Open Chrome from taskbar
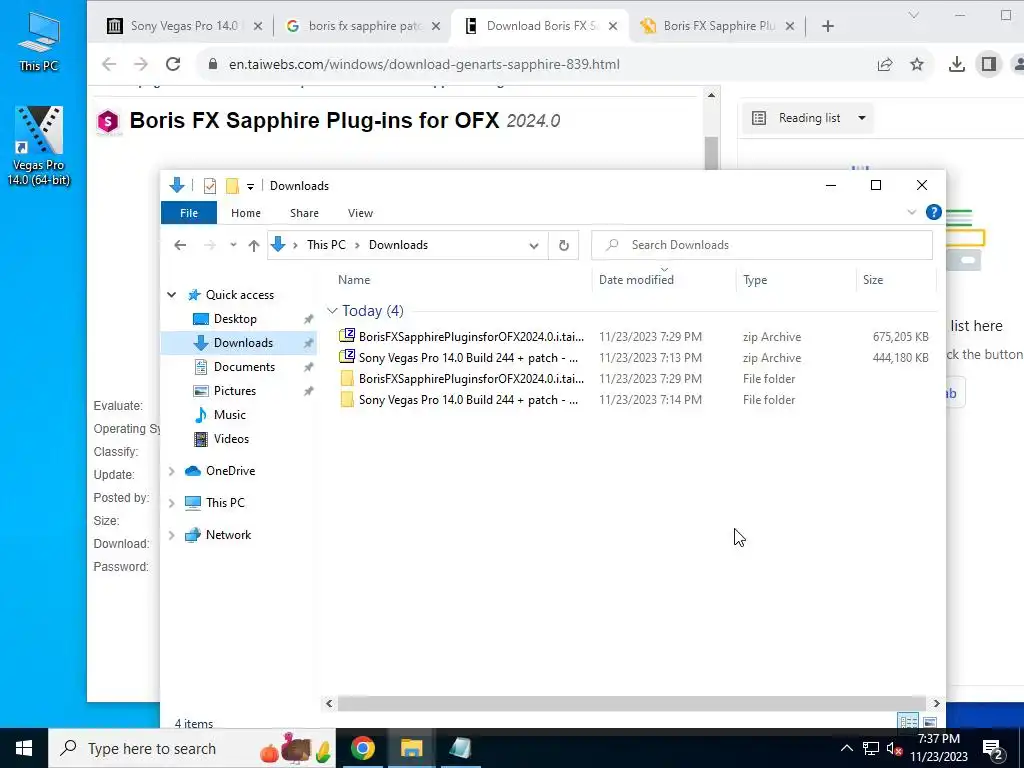Image resolution: width=1024 pixels, height=768 pixels. [x=362, y=748]
